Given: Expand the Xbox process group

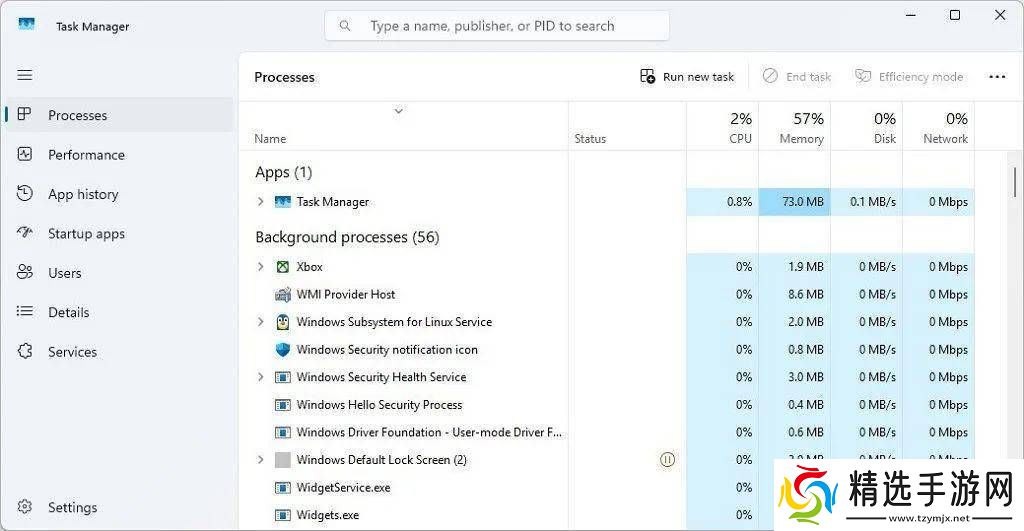Looking at the screenshot, I should [261, 267].
